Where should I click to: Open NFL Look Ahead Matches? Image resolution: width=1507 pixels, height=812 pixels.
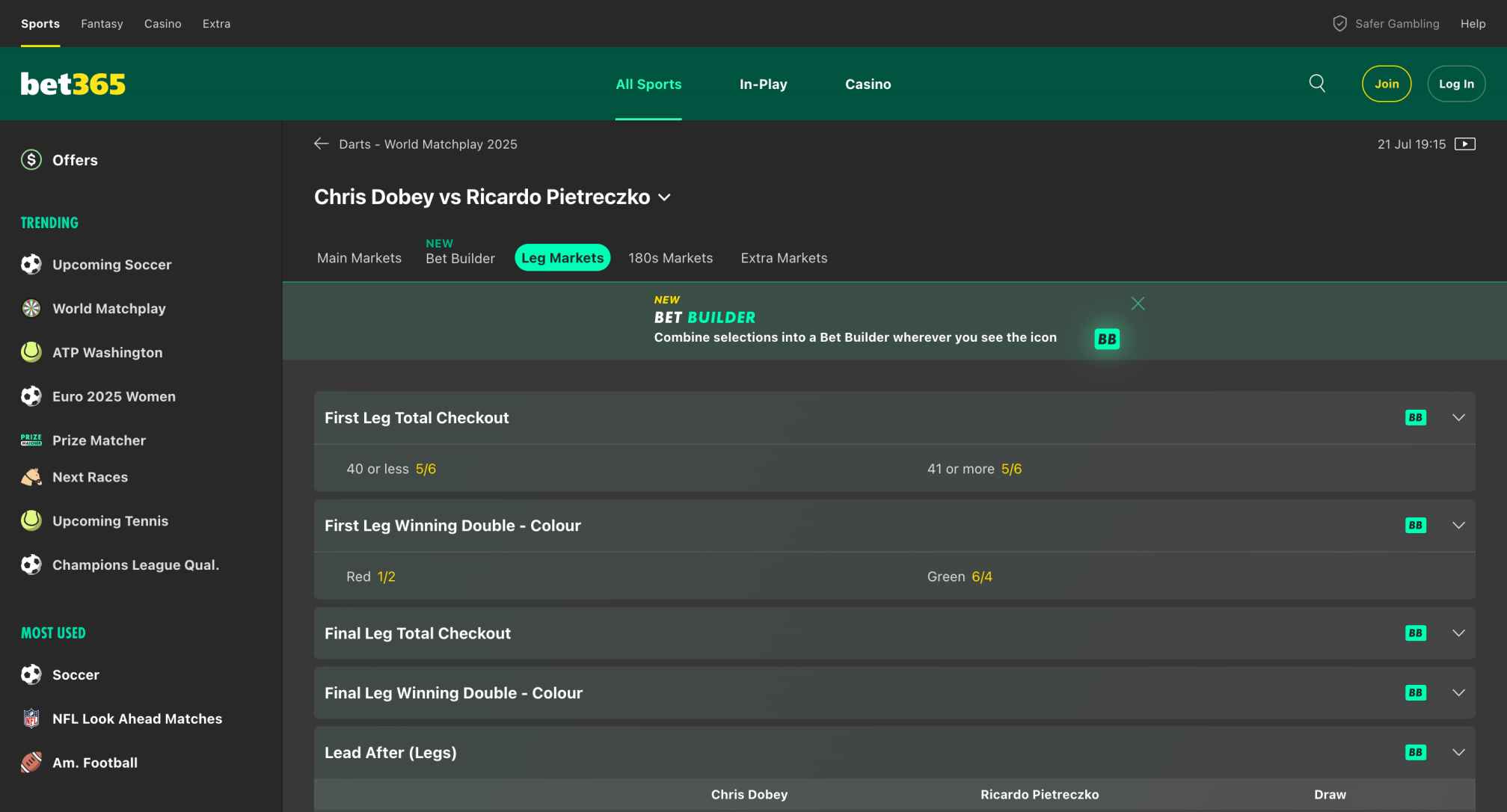137,719
